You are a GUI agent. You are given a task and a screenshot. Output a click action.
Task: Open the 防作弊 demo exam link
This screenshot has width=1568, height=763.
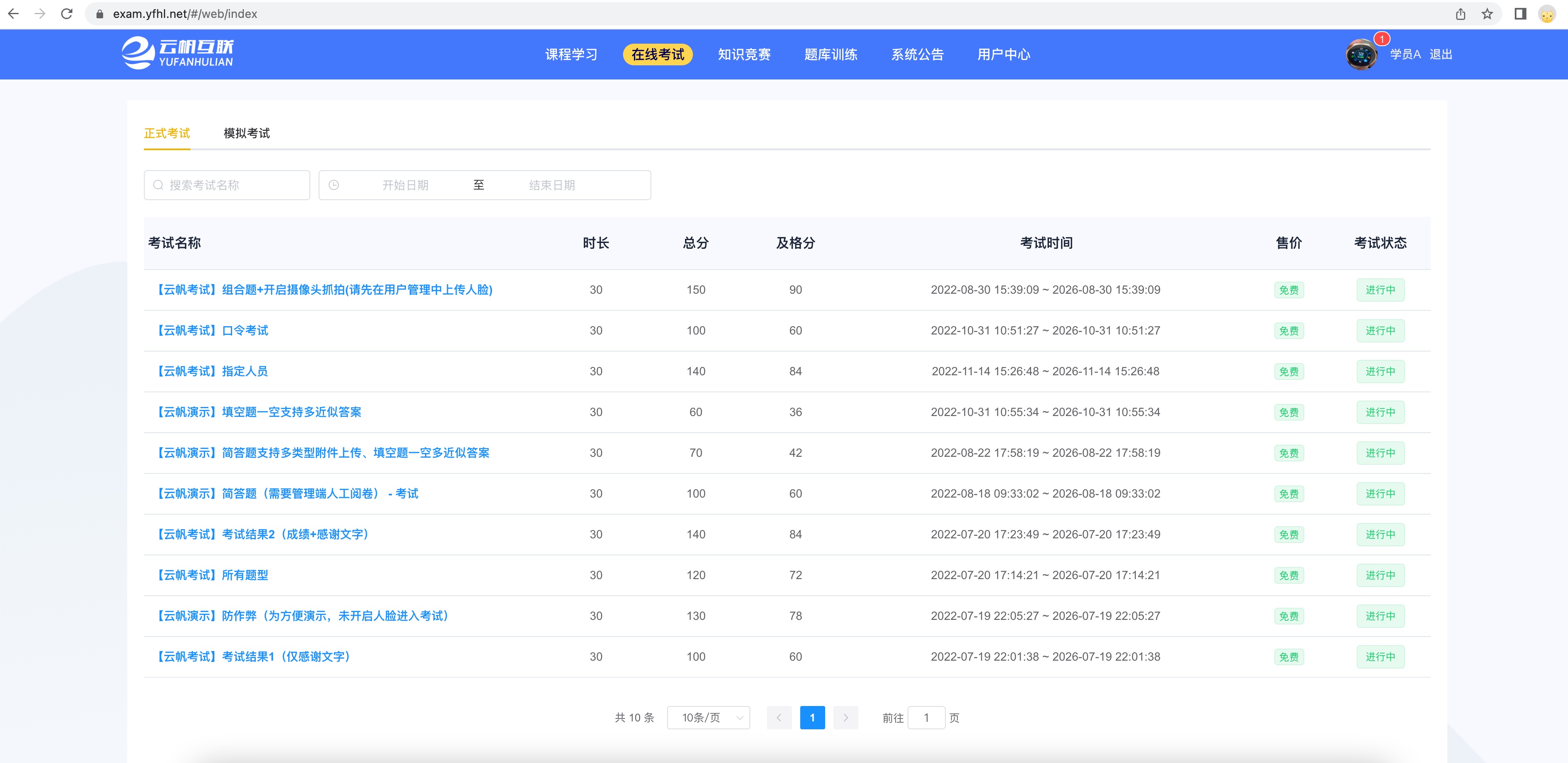[x=302, y=616]
